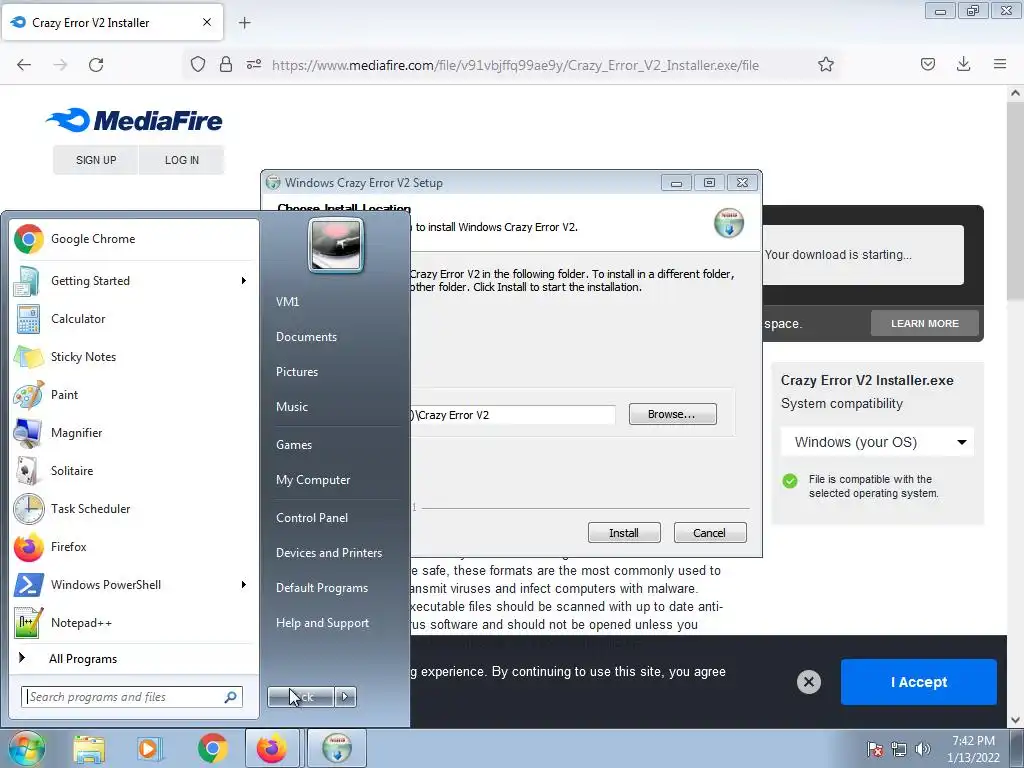The height and width of the screenshot is (768, 1024).
Task: Open Magnifier from Start menu
Action: [x=134, y=432]
